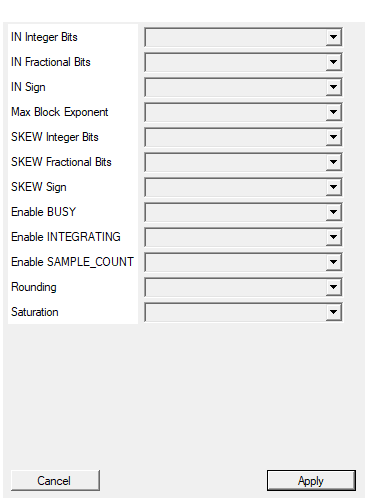Click inside the IN Sign value field
Screen dimensions: 368x501
236,87
